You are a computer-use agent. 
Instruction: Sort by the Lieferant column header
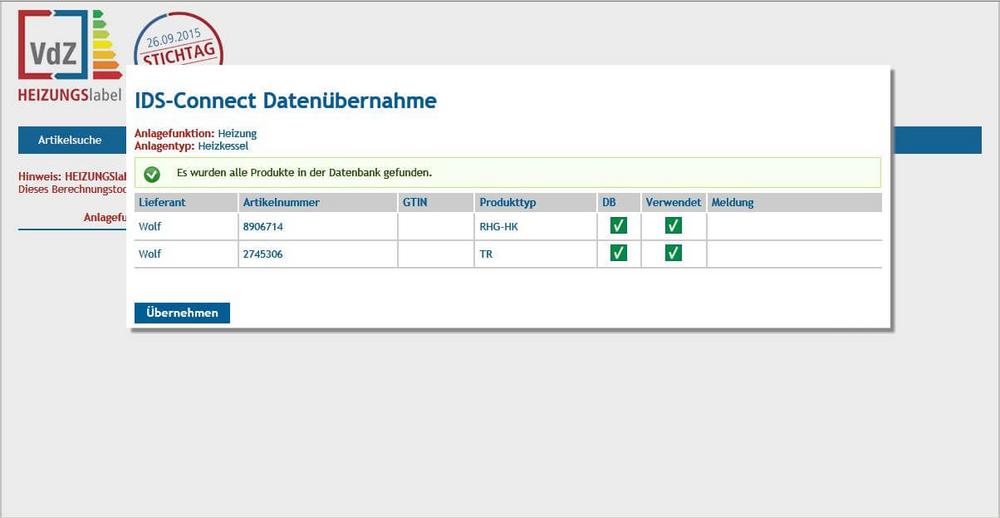point(162,202)
